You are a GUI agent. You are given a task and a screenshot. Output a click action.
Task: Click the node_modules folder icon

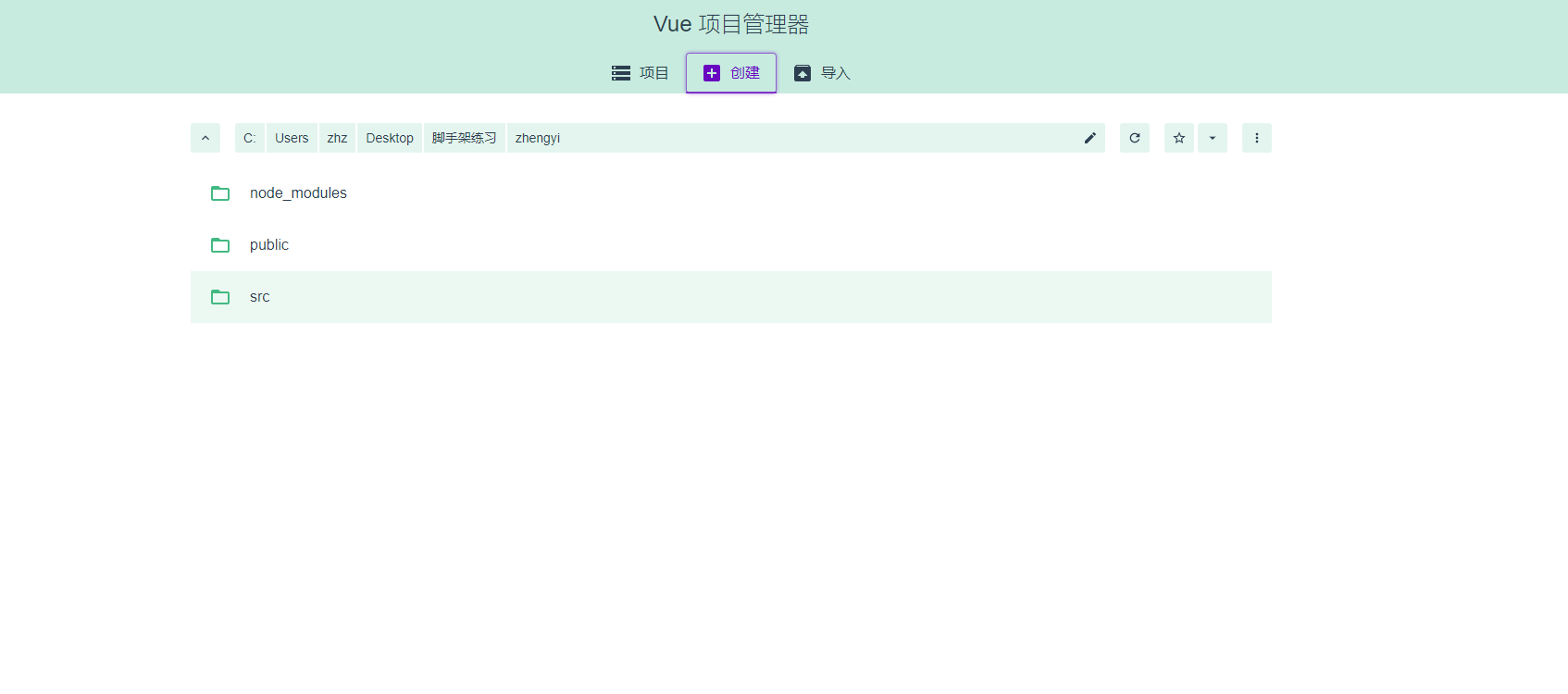pyautogui.click(x=220, y=193)
